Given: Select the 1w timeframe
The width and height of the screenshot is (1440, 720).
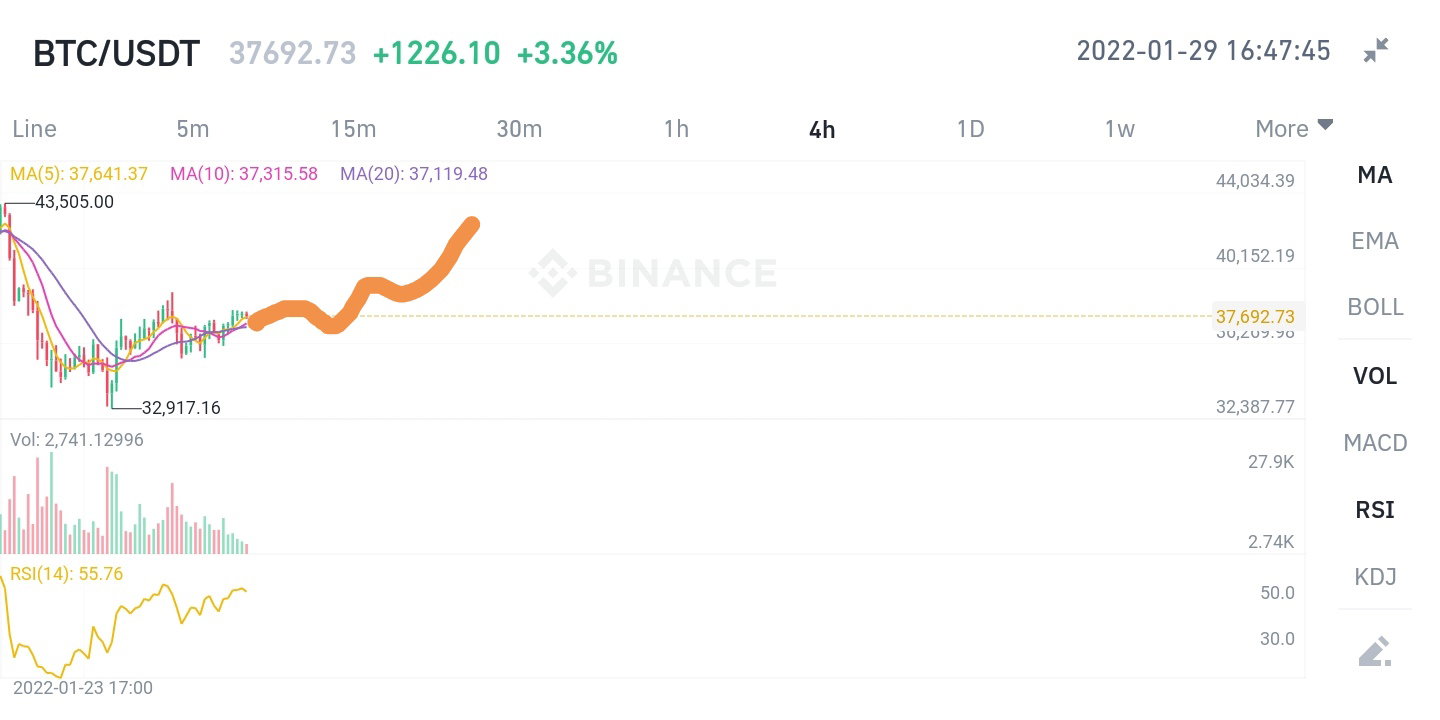Looking at the screenshot, I should pos(1119,129).
